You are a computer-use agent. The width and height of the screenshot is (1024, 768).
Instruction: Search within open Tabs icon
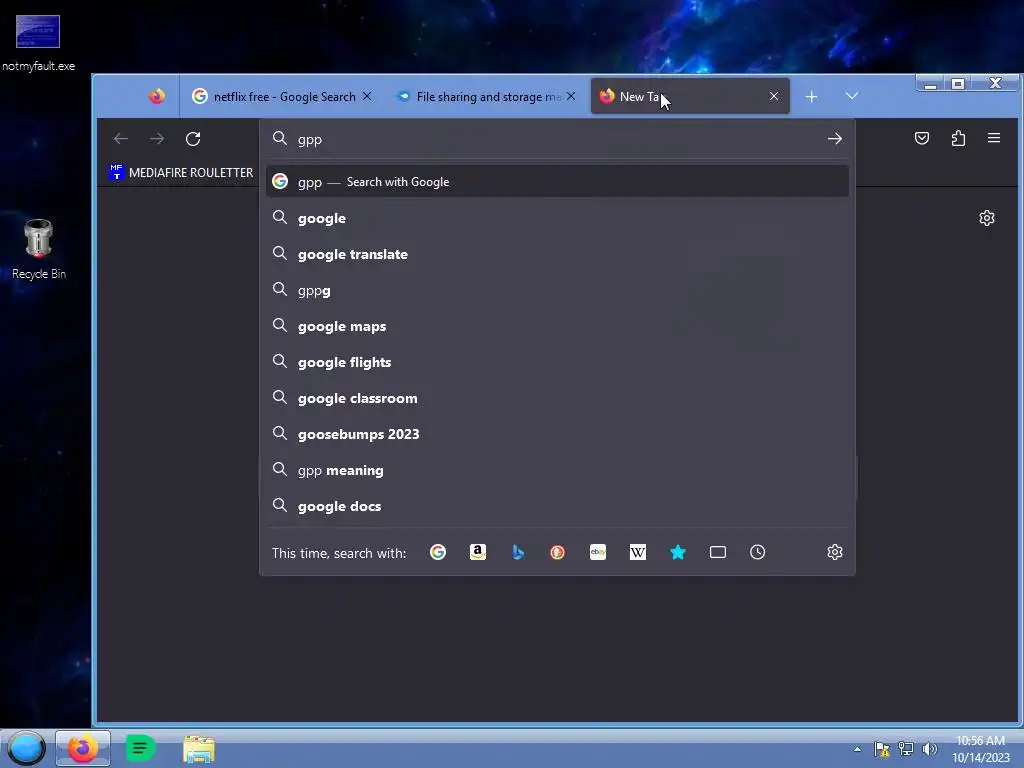[718, 552]
